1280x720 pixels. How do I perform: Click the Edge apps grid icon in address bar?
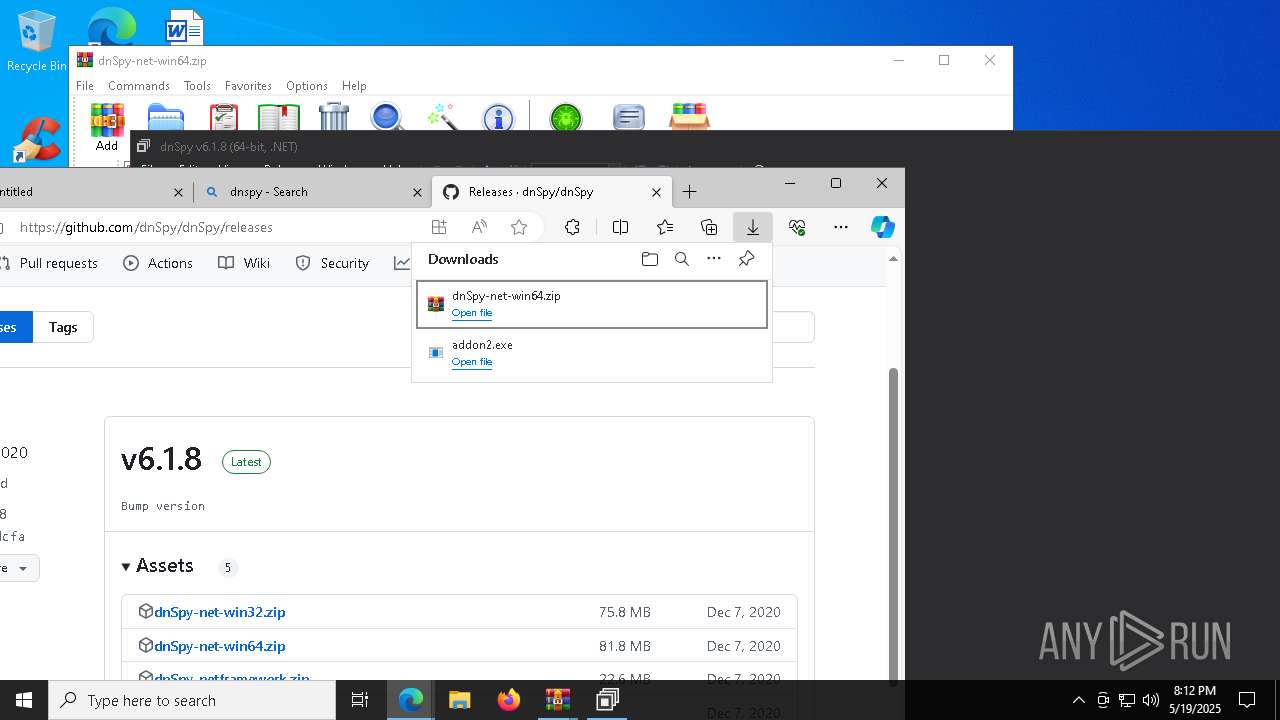(439, 228)
